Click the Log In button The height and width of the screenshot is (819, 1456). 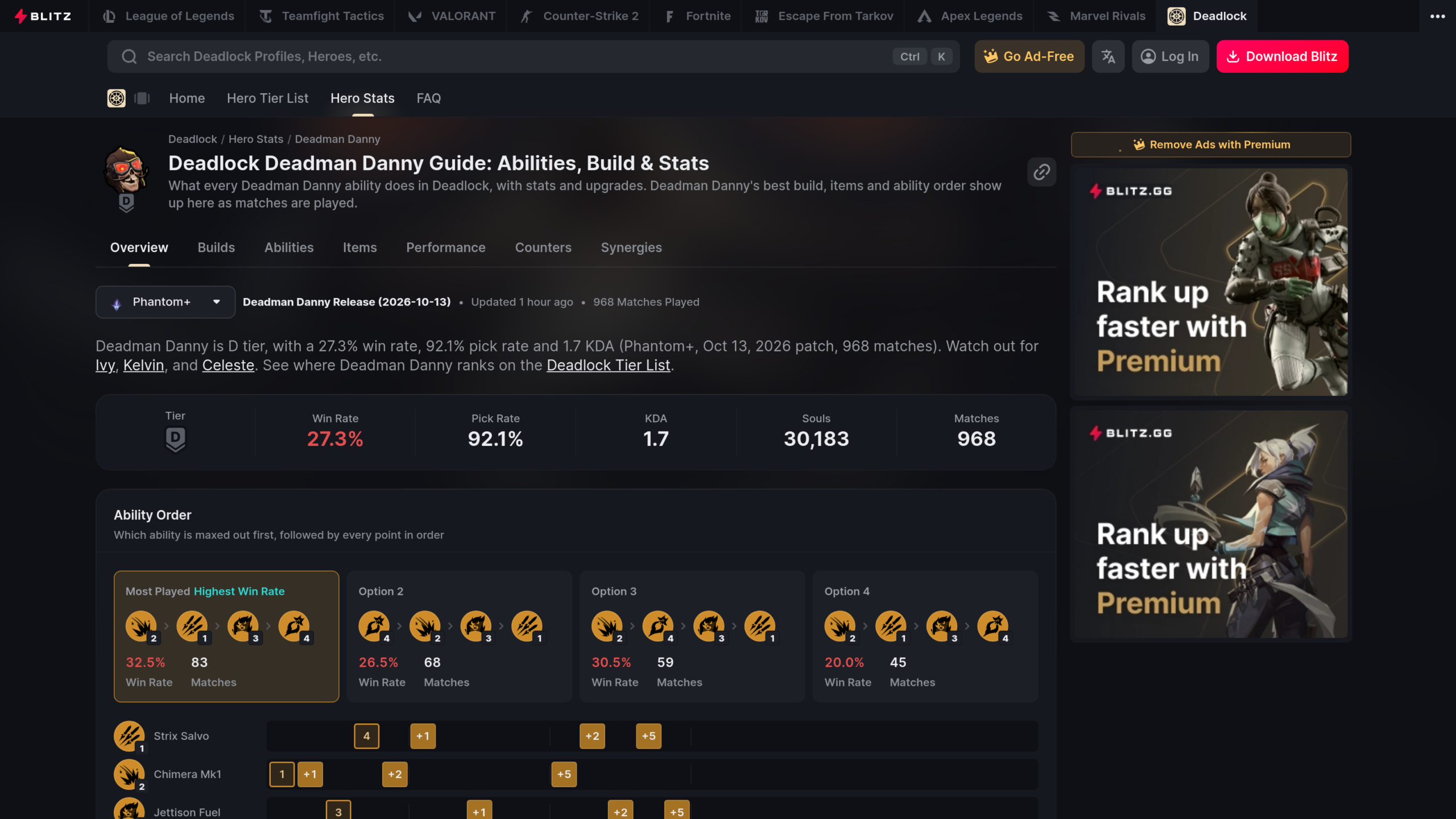point(1170,56)
